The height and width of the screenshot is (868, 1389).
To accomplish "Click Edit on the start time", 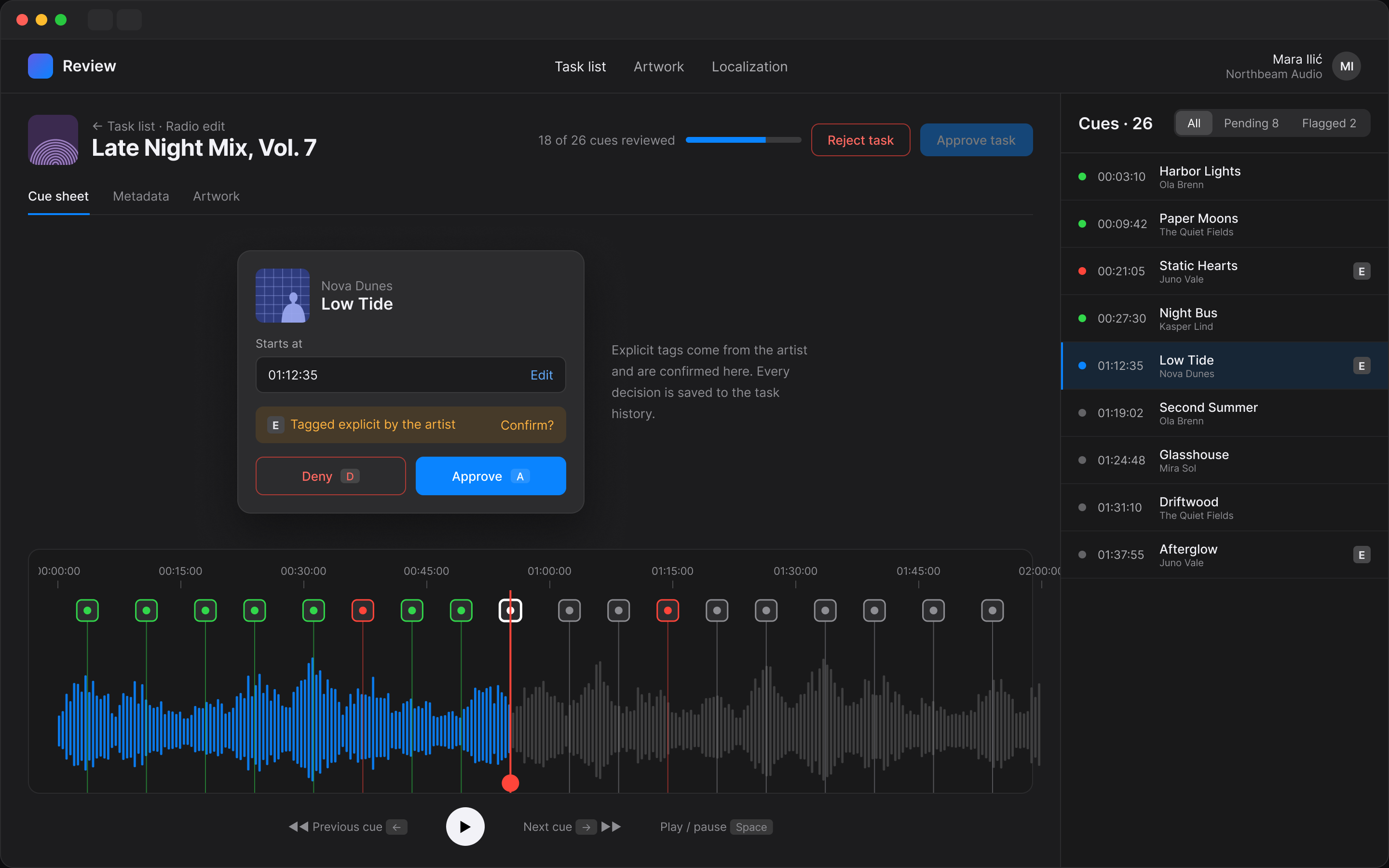I will pyautogui.click(x=541, y=375).
